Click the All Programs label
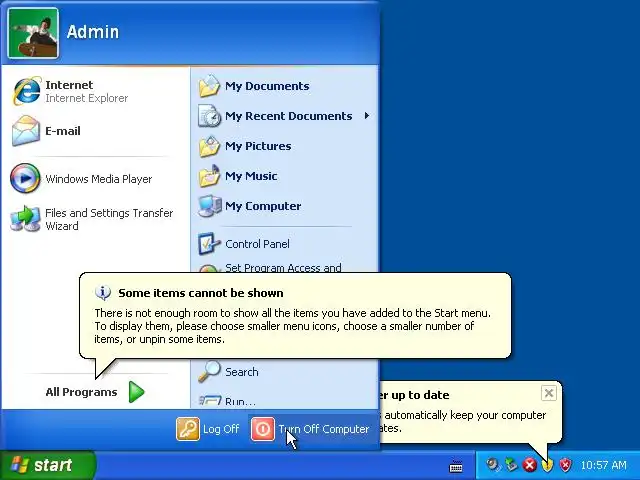The height and width of the screenshot is (480, 640). coord(81,392)
